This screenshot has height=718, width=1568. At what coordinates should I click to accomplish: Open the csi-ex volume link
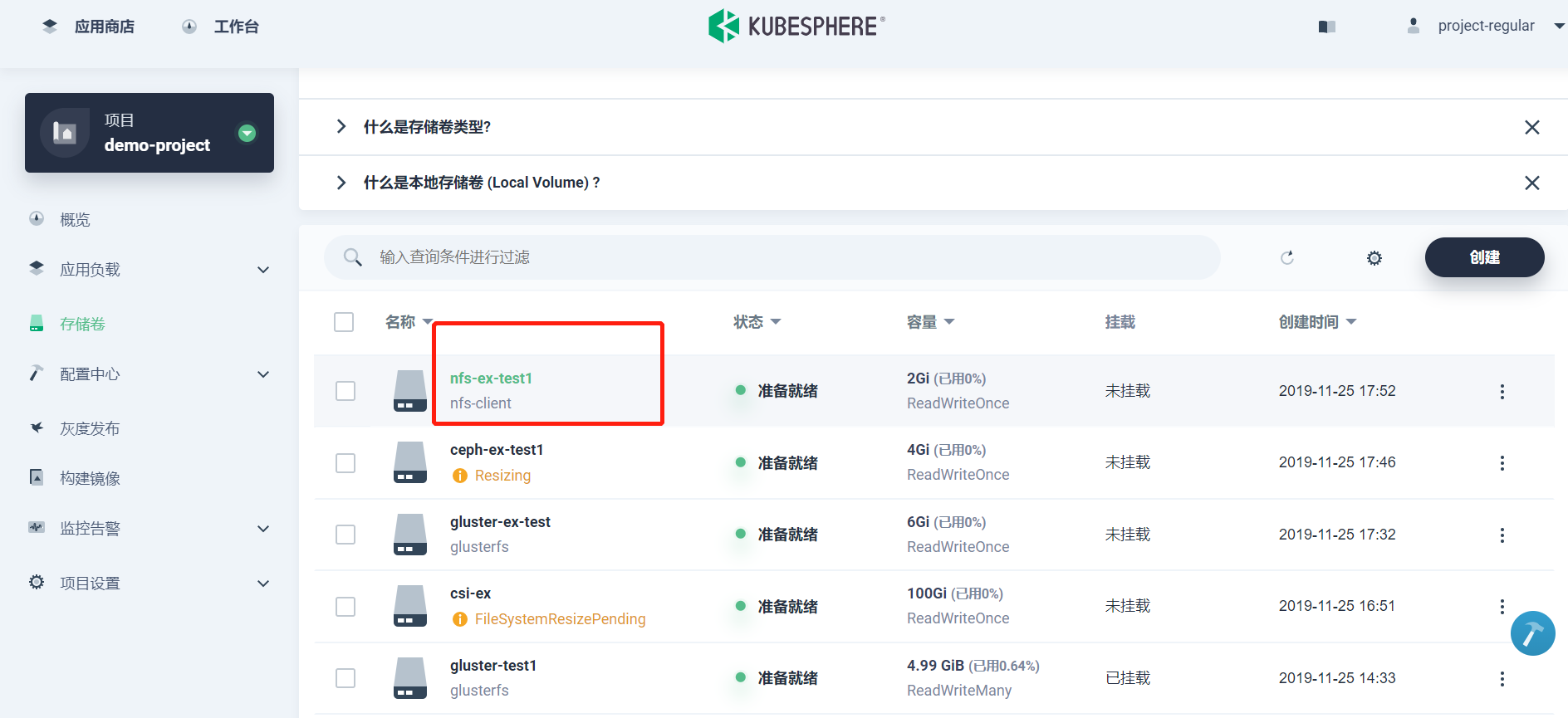470,593
